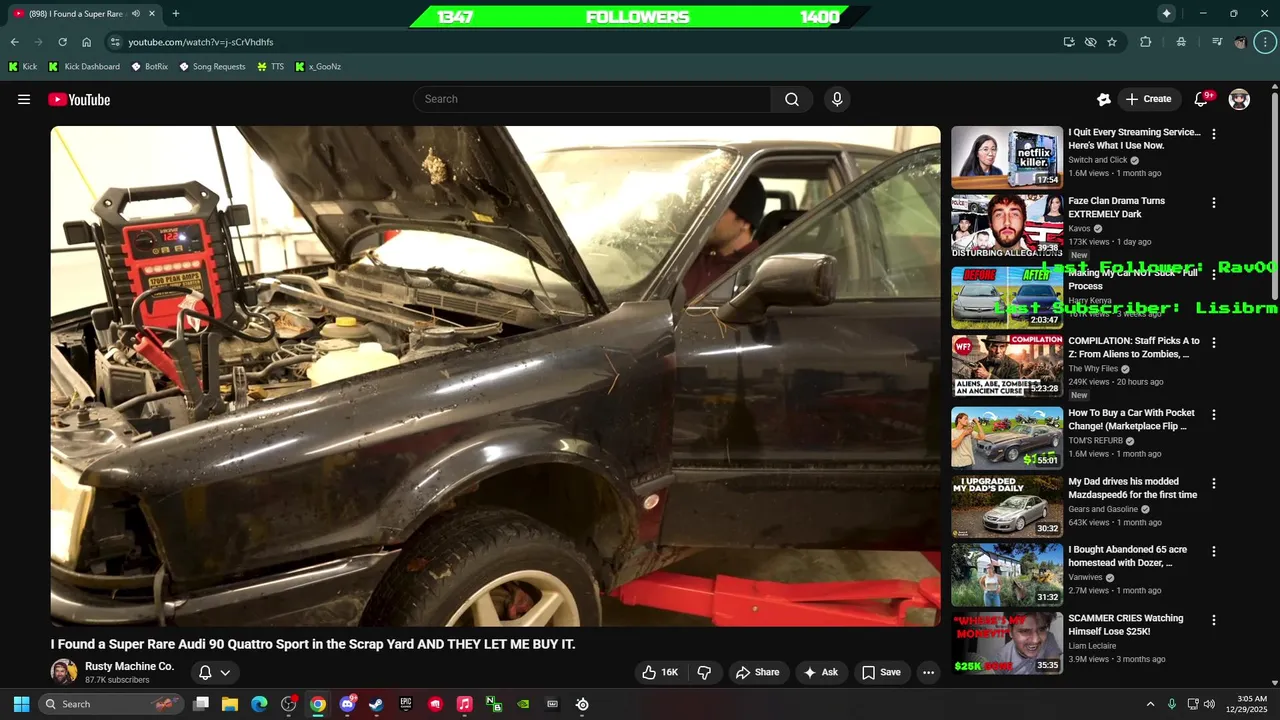Open options for 'I Bought Abandoned 65 acre' video
The image size is (1280, 720).
(x=1214, y=551)
